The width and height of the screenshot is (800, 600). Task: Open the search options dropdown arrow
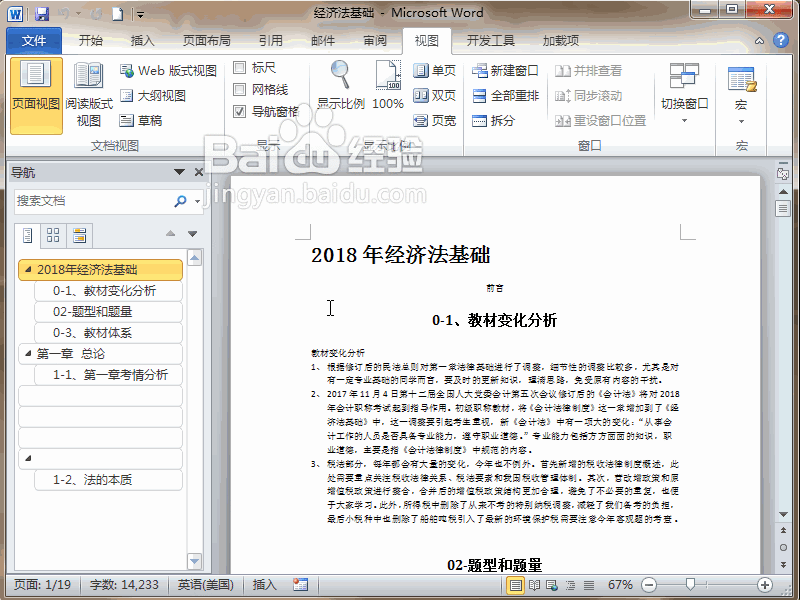197,201
